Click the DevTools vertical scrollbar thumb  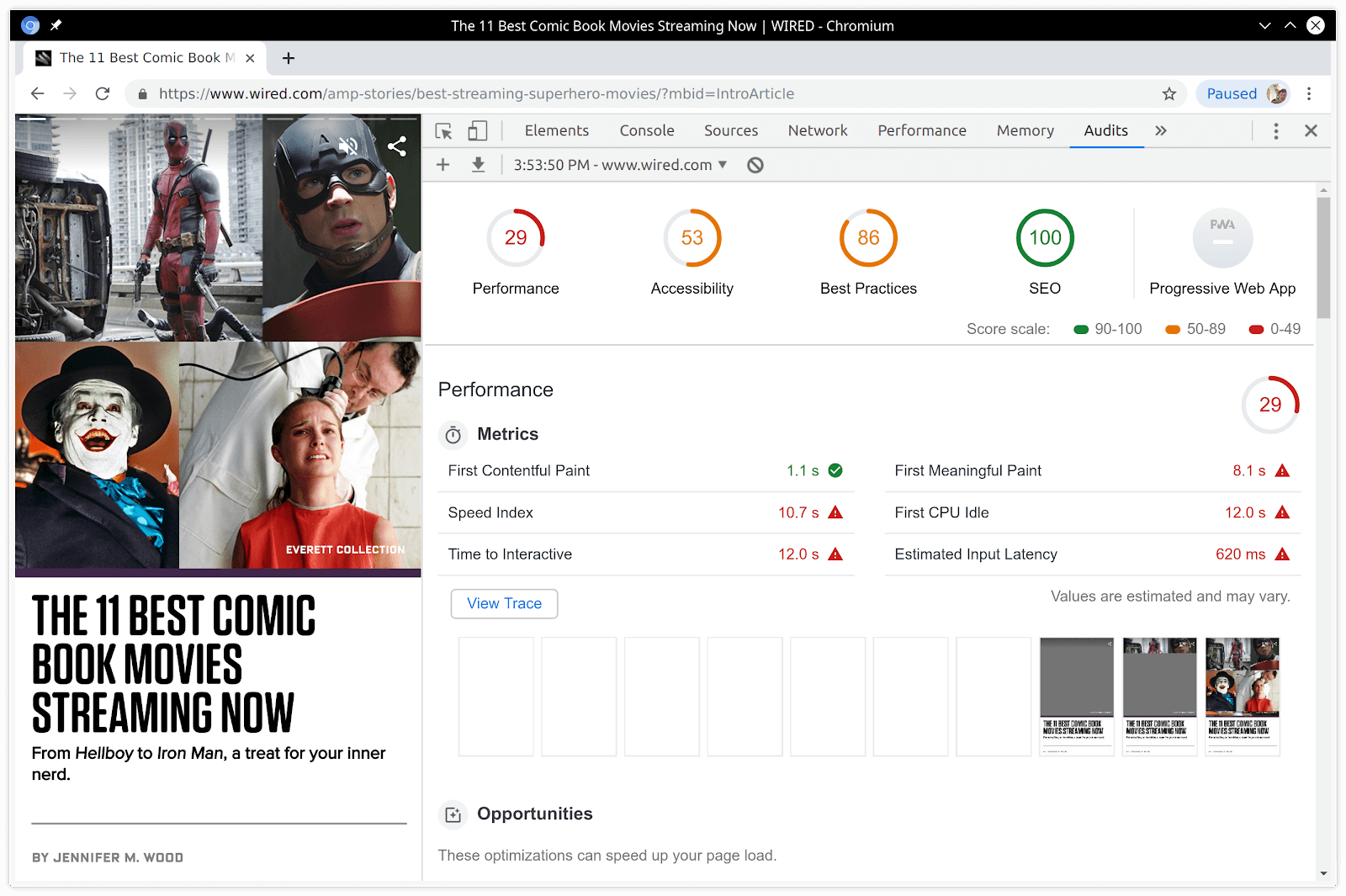pos(1323,257)
